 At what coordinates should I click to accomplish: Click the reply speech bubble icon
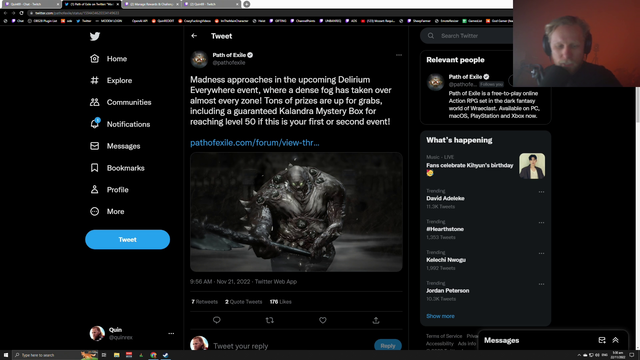coord(217,320)
